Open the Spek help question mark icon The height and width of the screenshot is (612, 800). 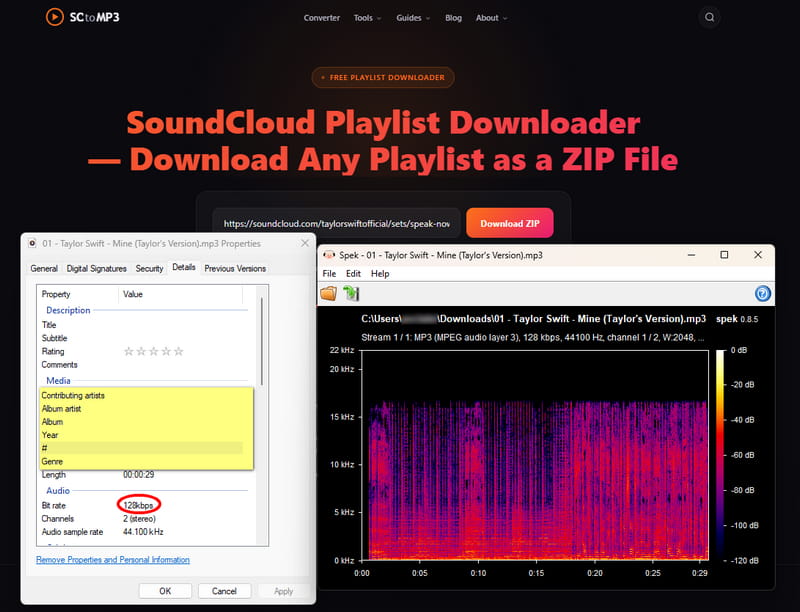pos(762,294)
